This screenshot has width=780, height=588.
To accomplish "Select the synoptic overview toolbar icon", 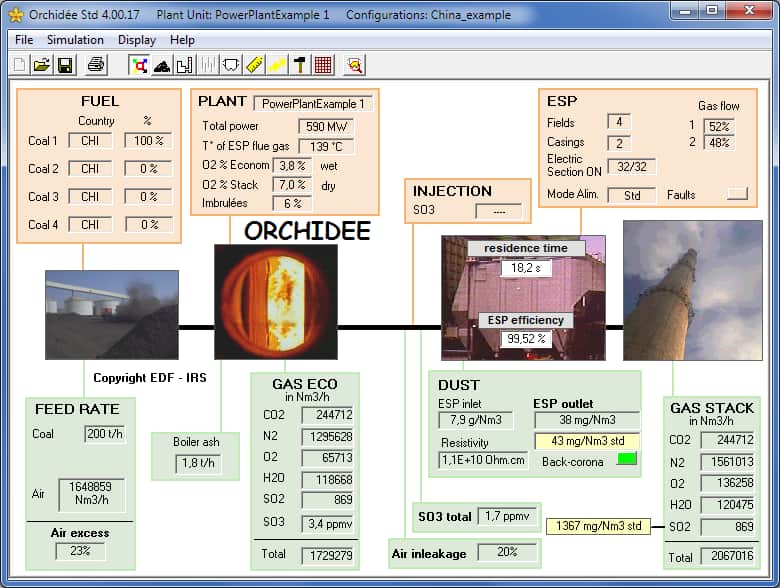I will (x=139, y=65).
